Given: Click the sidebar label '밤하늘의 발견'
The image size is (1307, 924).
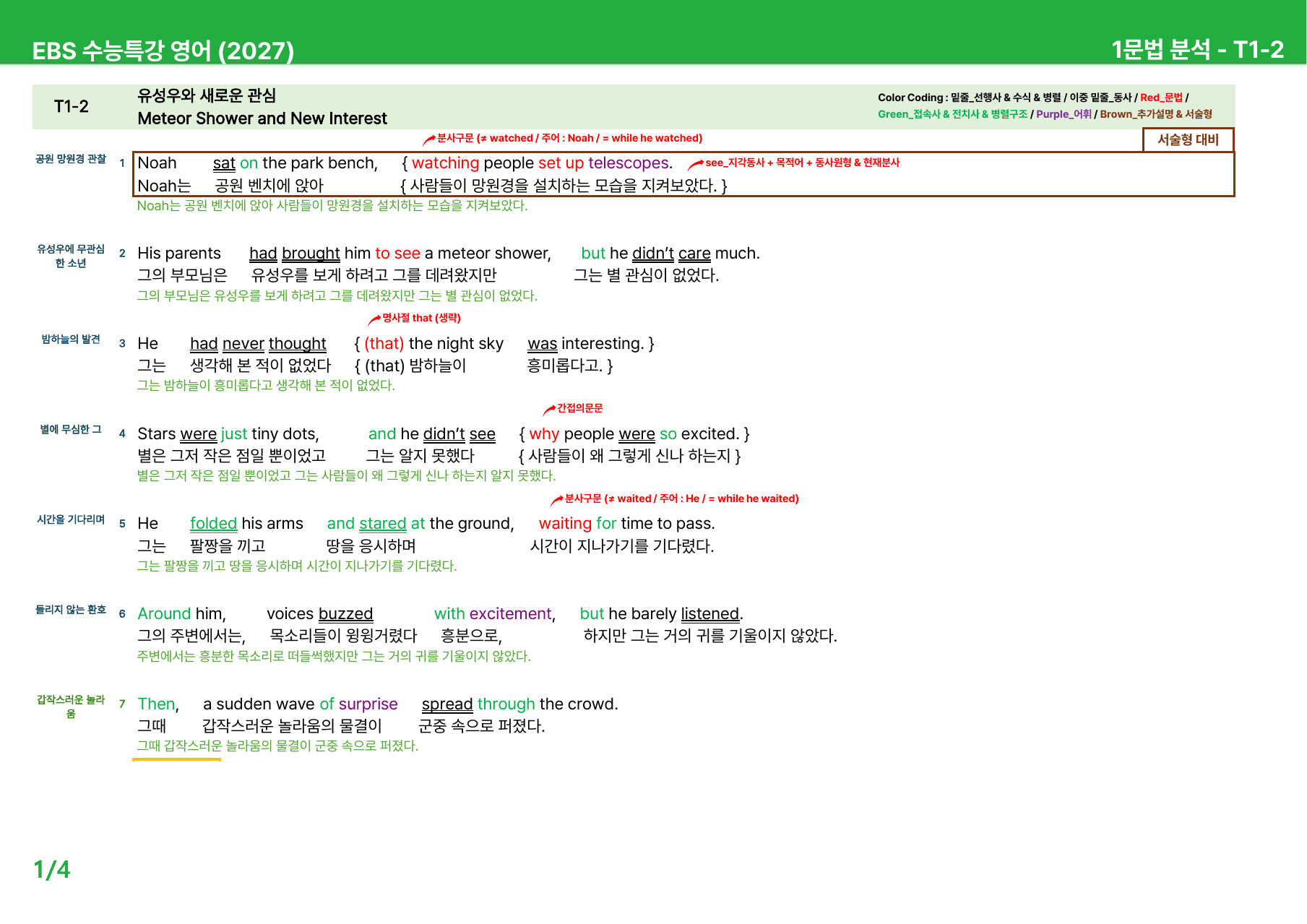Looking at the screenshot, I should tap(71, 340).
